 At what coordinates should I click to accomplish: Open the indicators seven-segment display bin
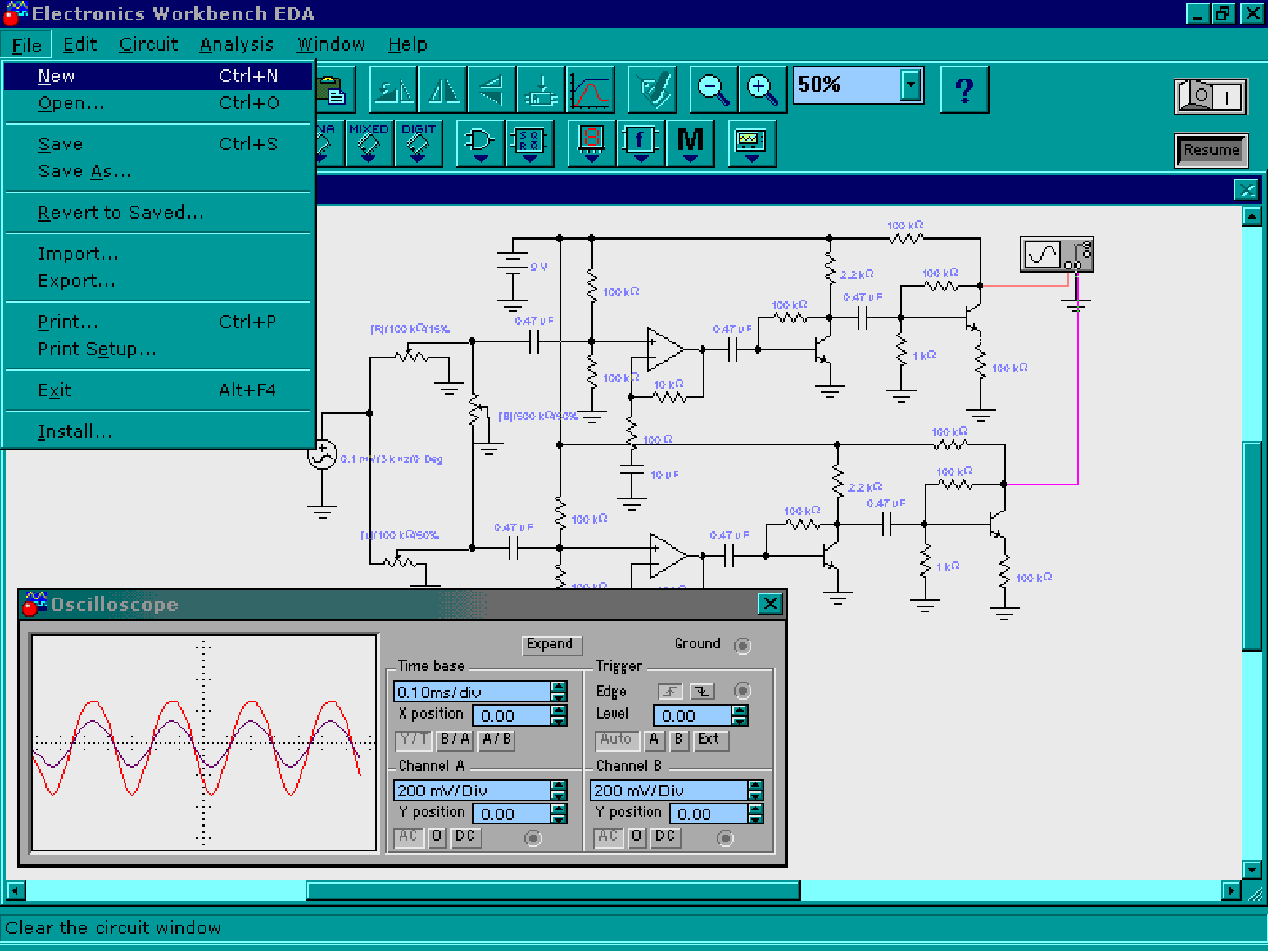(591, 143)
